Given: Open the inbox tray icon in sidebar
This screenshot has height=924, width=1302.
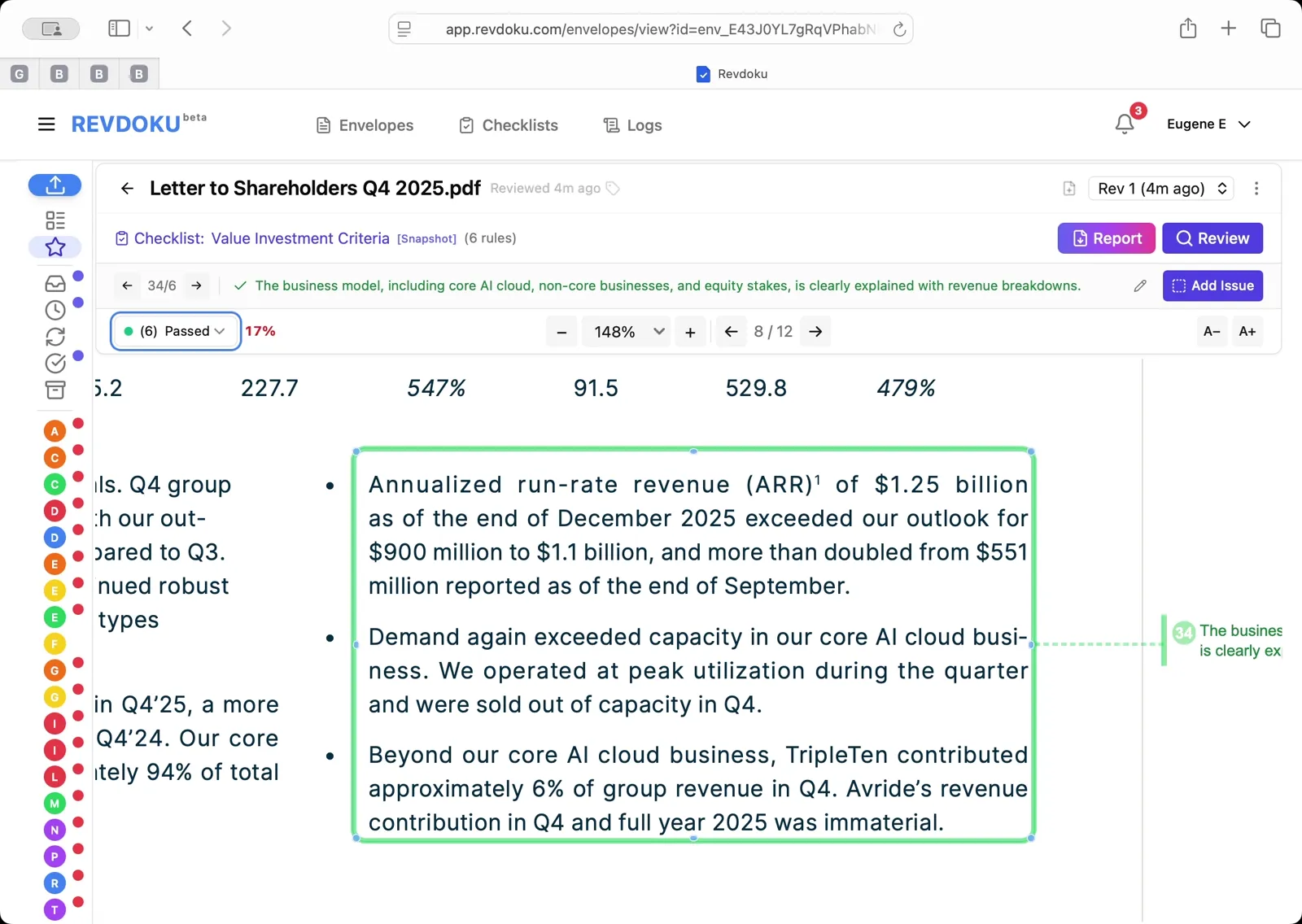Looking at the screenshot, I should point(55,283).
